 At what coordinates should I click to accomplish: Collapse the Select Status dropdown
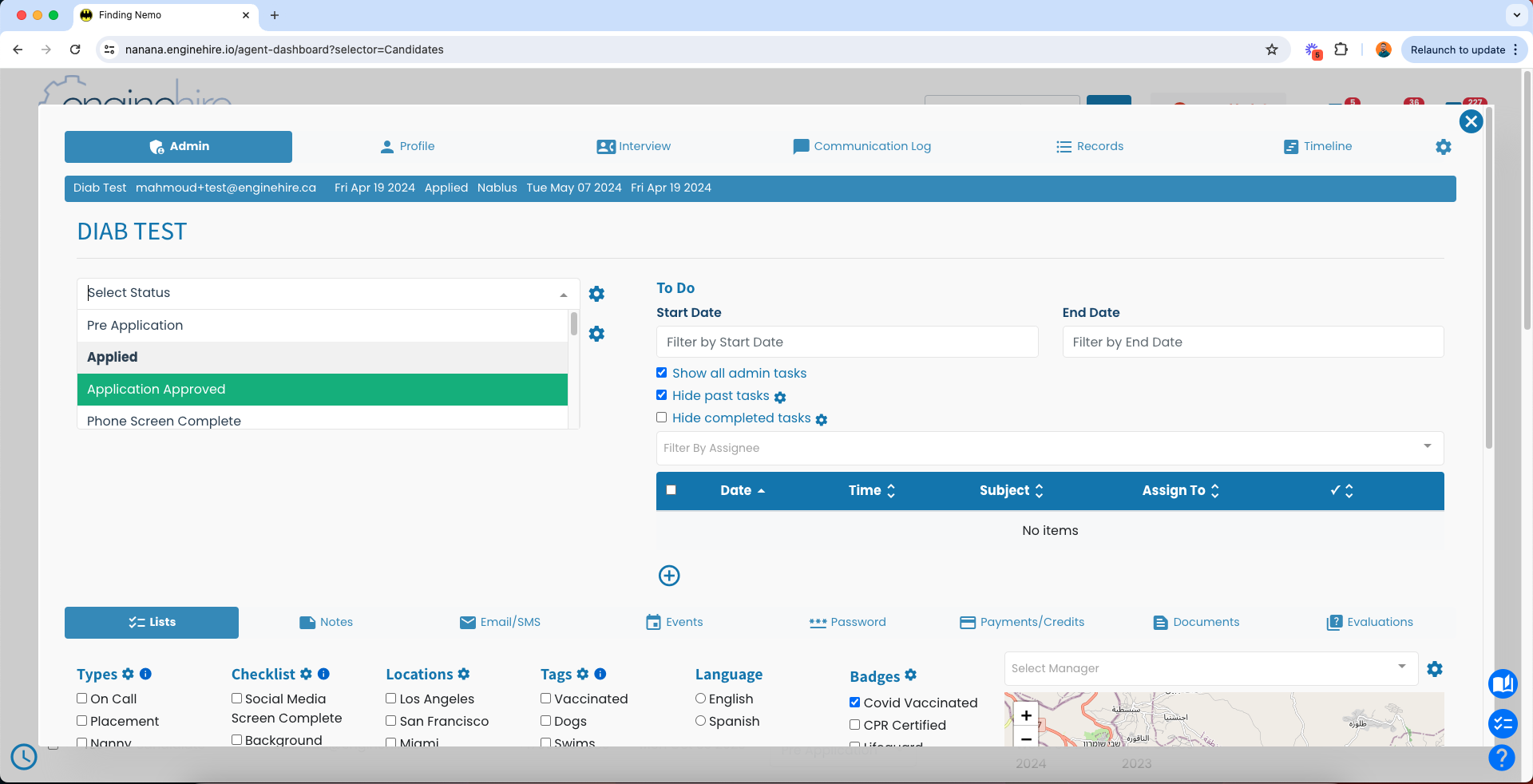(x=564, y=295)
